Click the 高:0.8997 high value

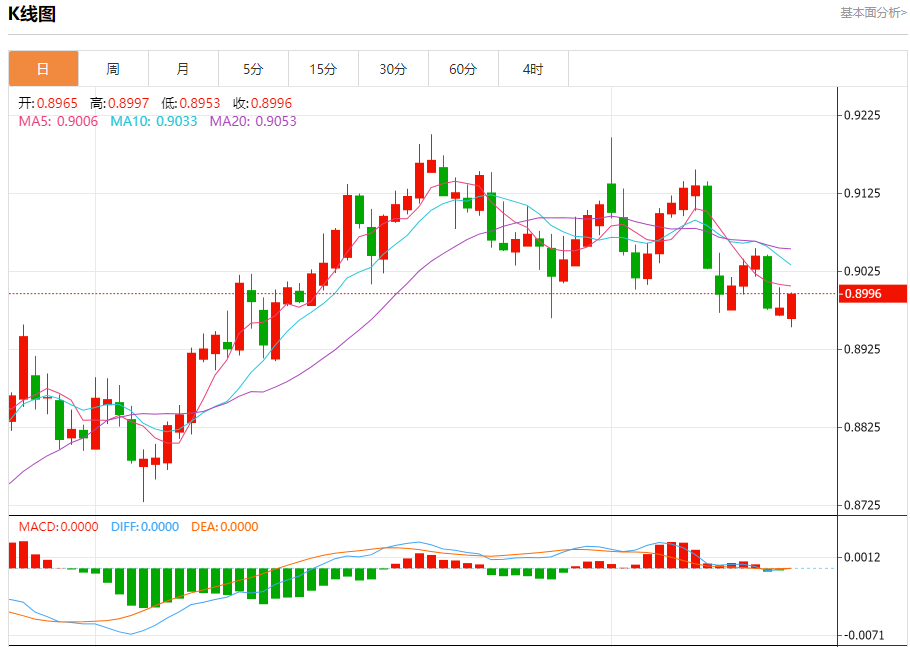[x=120, y=103]
